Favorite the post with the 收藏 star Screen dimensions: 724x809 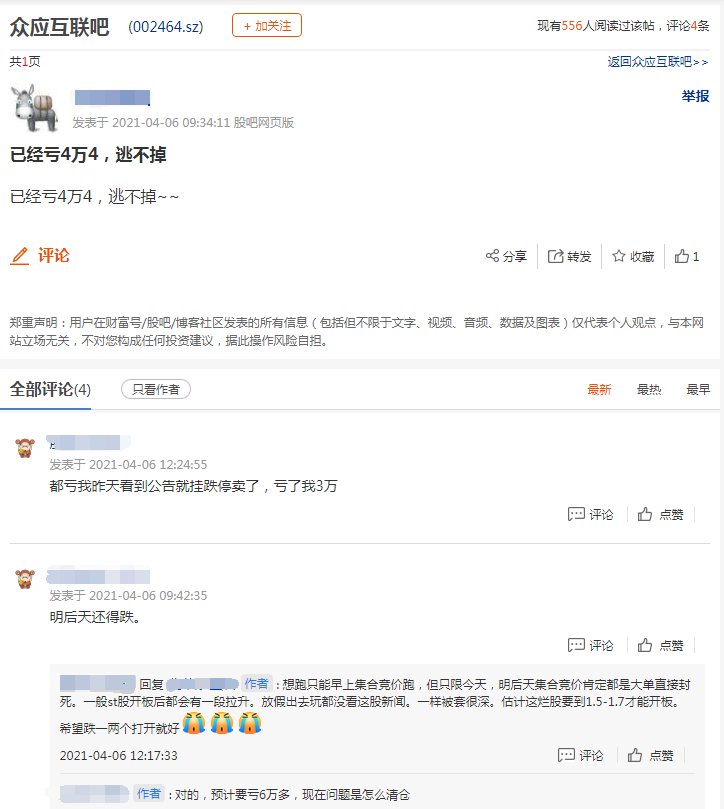point(619,256)
